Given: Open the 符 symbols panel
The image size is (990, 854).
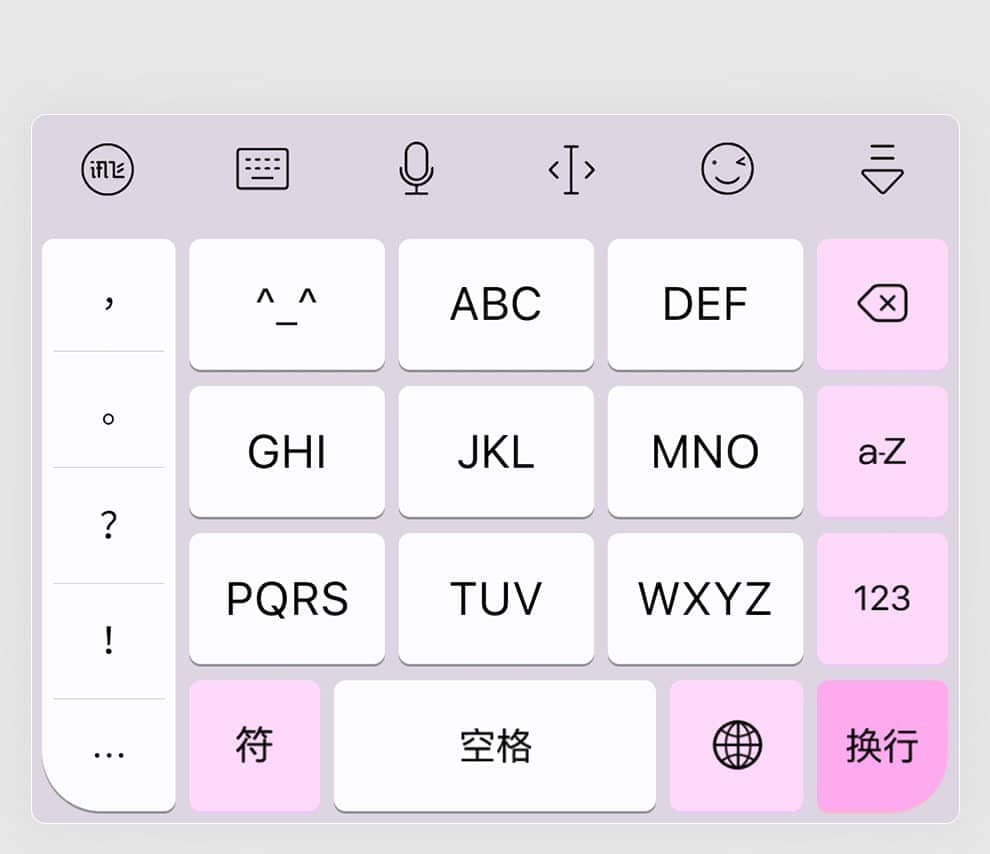Looking at the screenshot, I should click(254, 745).
